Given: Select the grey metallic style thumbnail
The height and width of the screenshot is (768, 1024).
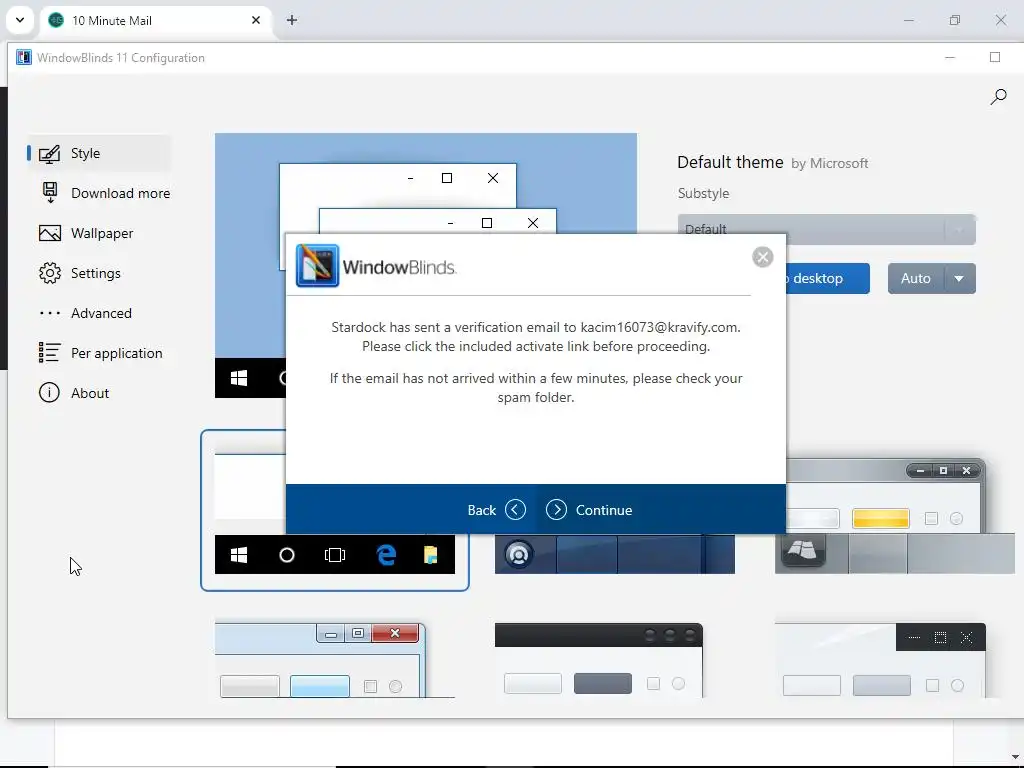Looking at the screenshot, I should tap(895, 516).
